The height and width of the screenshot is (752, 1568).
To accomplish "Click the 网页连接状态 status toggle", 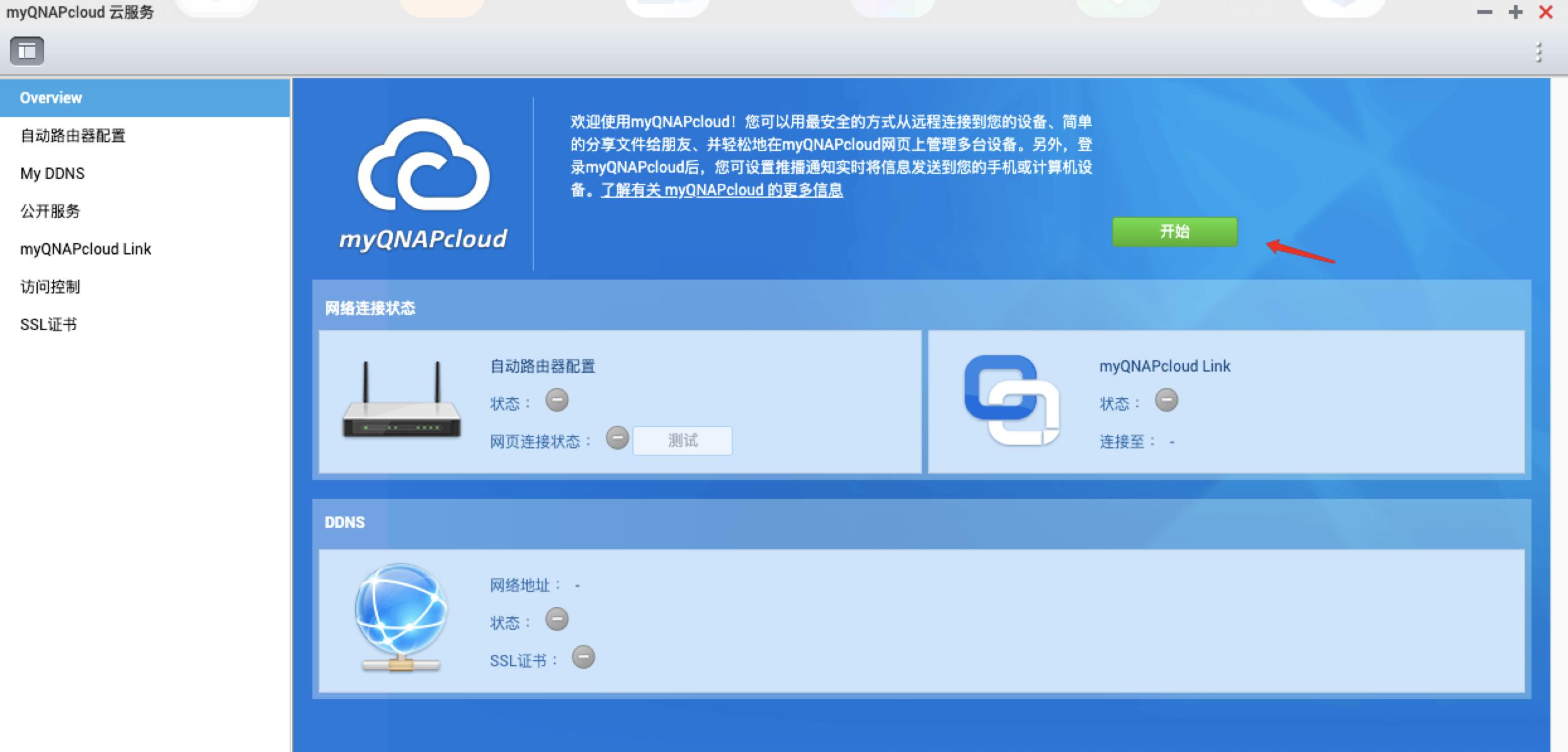I will click(617, 441).
